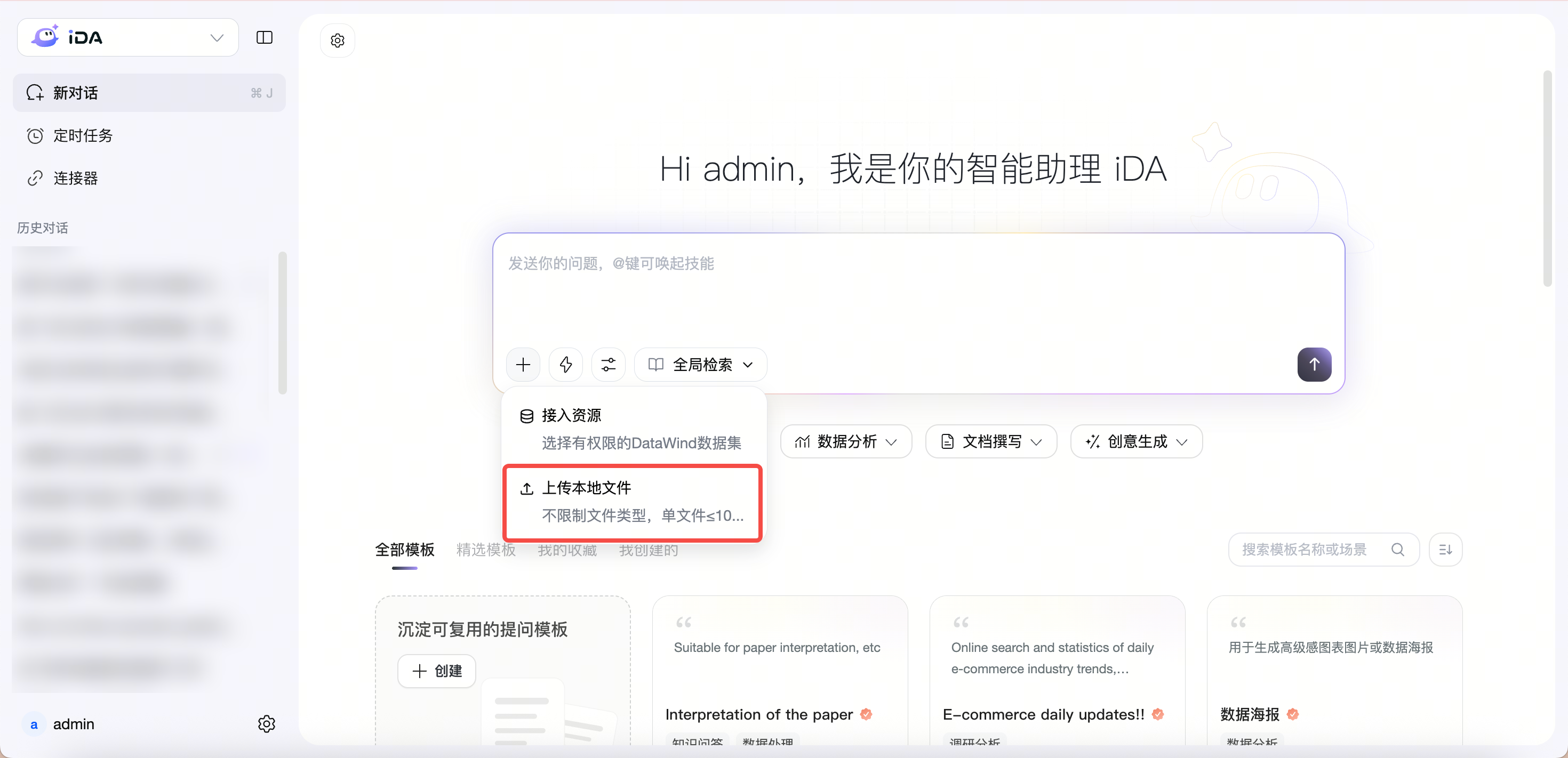Switch to 我的收藏 tab
Image resolution: width=1568 pixels, height=758 pixels.
pos(567,550)
